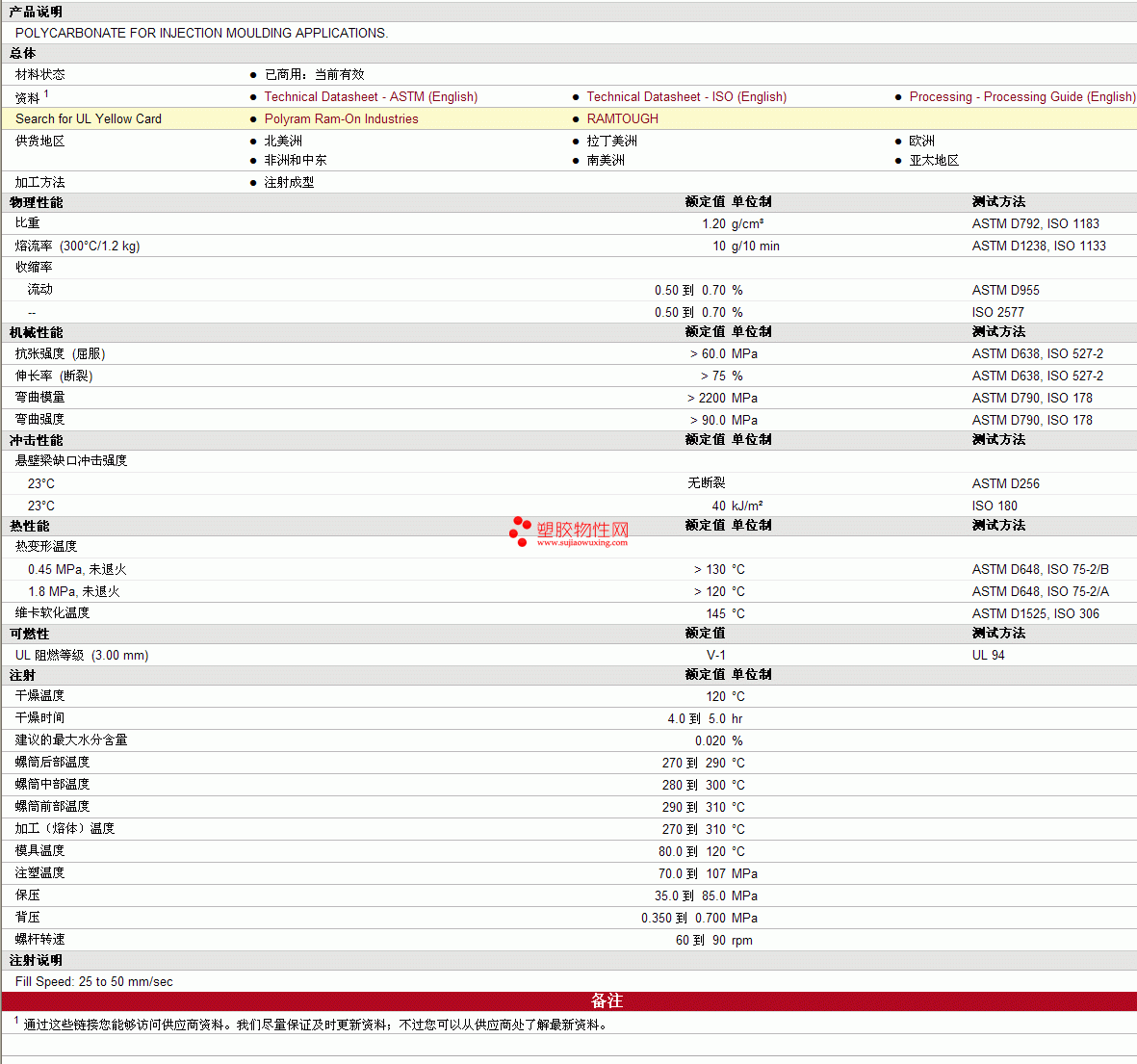Click the red 备注 banner
The image size is (1137, 1064).
click(569, 1000)
